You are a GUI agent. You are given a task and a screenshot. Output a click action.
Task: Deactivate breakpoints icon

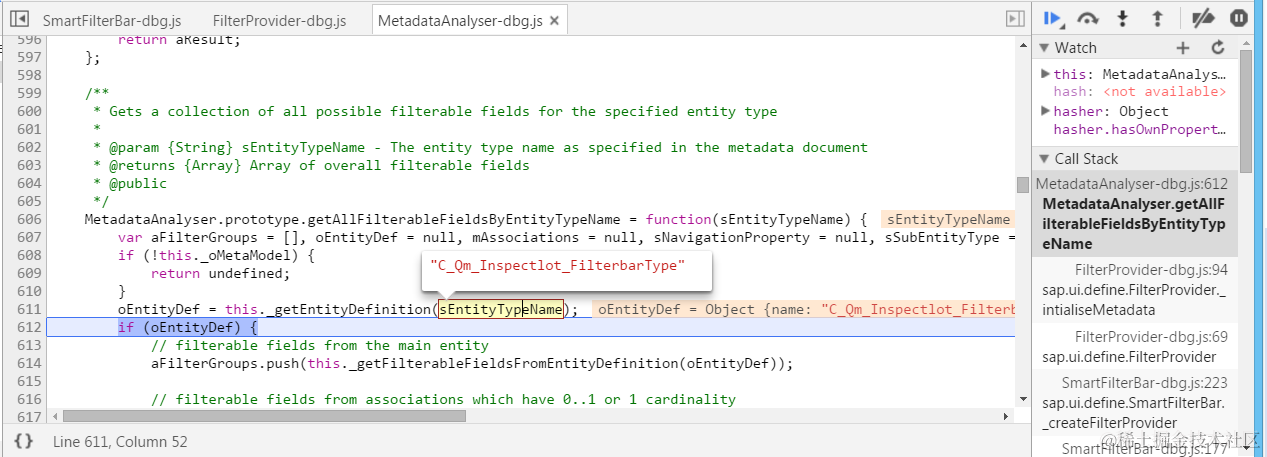1204,18
